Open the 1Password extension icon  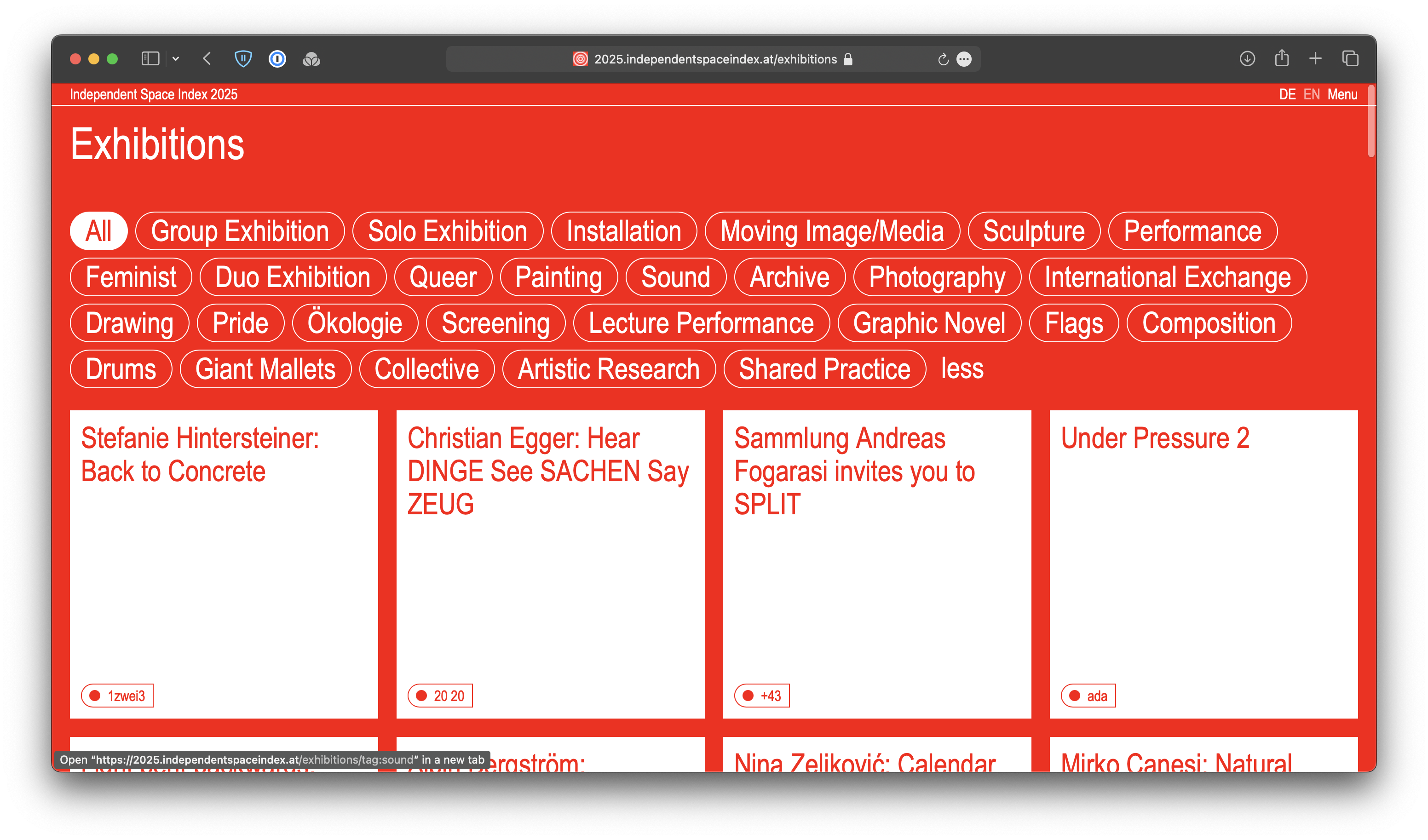point(277,59)
